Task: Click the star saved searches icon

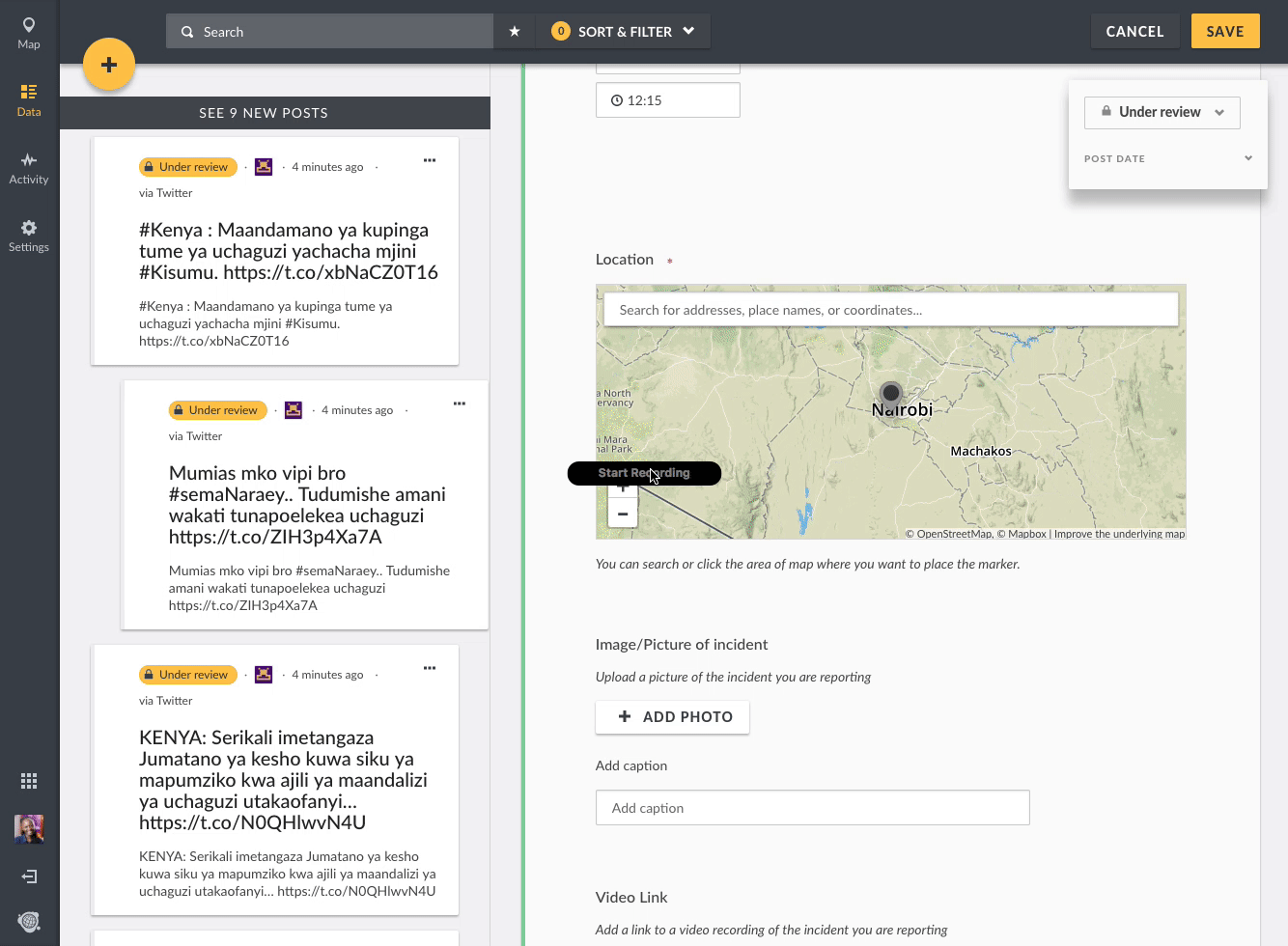Action: pyautogui.click(x=515, y=32)
